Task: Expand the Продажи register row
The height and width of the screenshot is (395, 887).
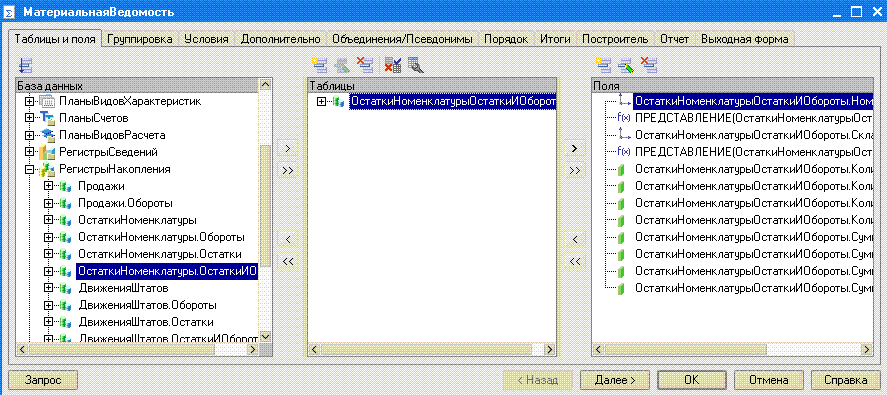Action: click(x=48, y=187)
